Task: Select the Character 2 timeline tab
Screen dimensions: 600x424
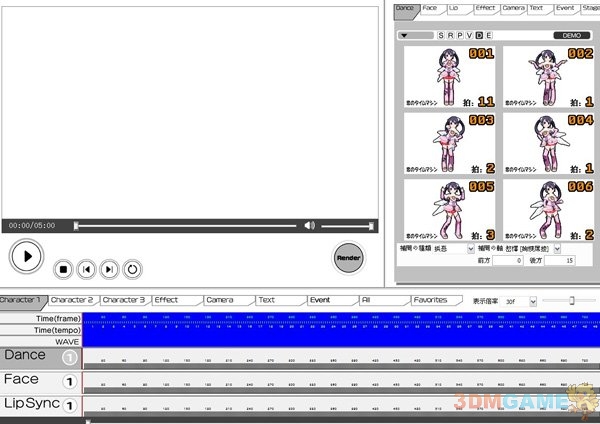Action: pos(72,299)
